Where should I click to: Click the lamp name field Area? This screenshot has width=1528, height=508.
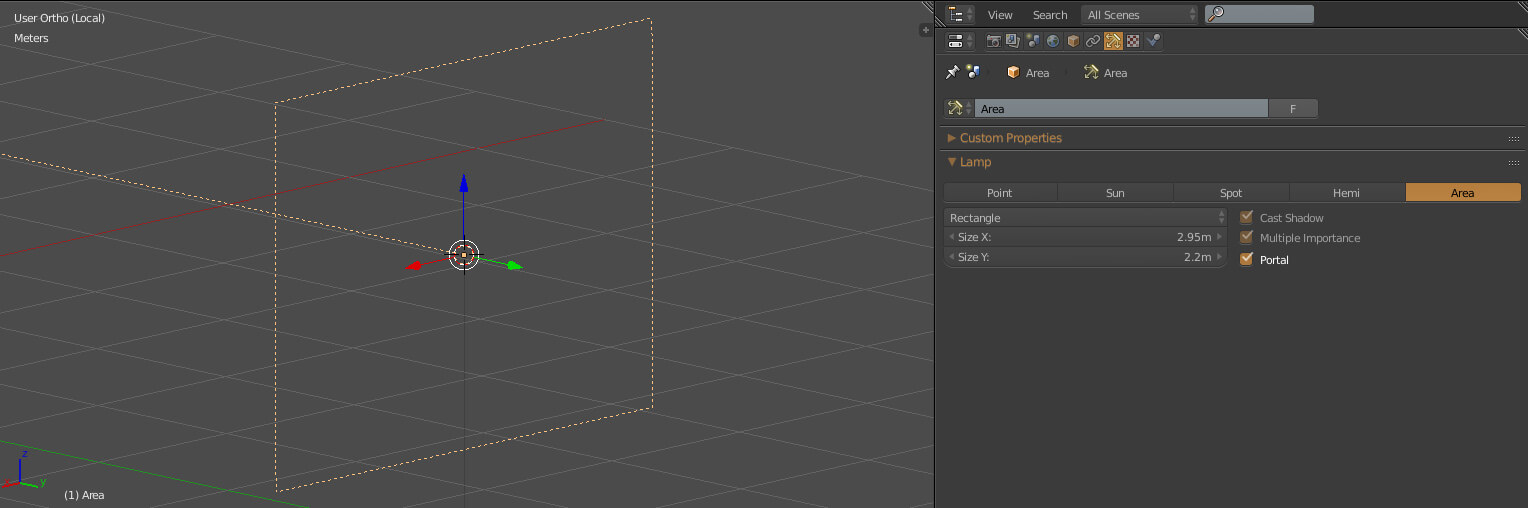(1121, 108)
